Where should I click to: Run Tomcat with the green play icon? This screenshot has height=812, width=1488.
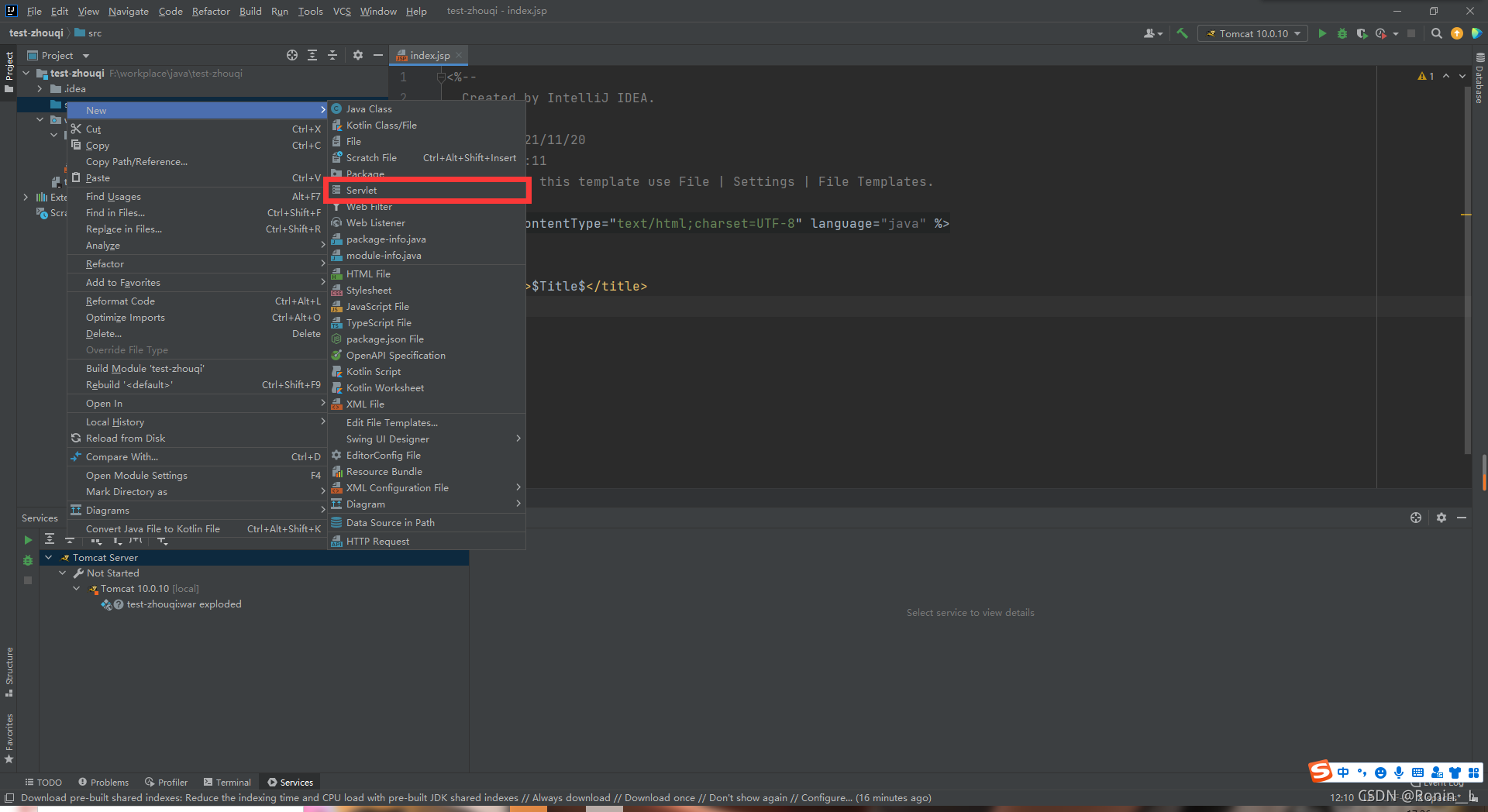click(x=1322, y=33)
